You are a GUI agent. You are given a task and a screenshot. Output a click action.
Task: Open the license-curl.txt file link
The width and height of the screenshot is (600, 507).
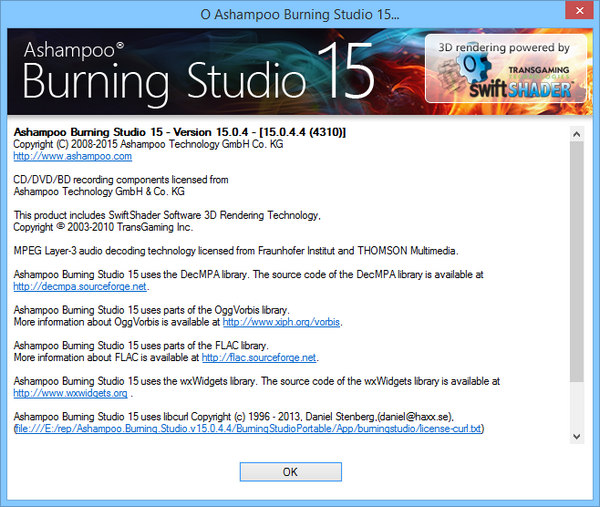pos(248,429)
